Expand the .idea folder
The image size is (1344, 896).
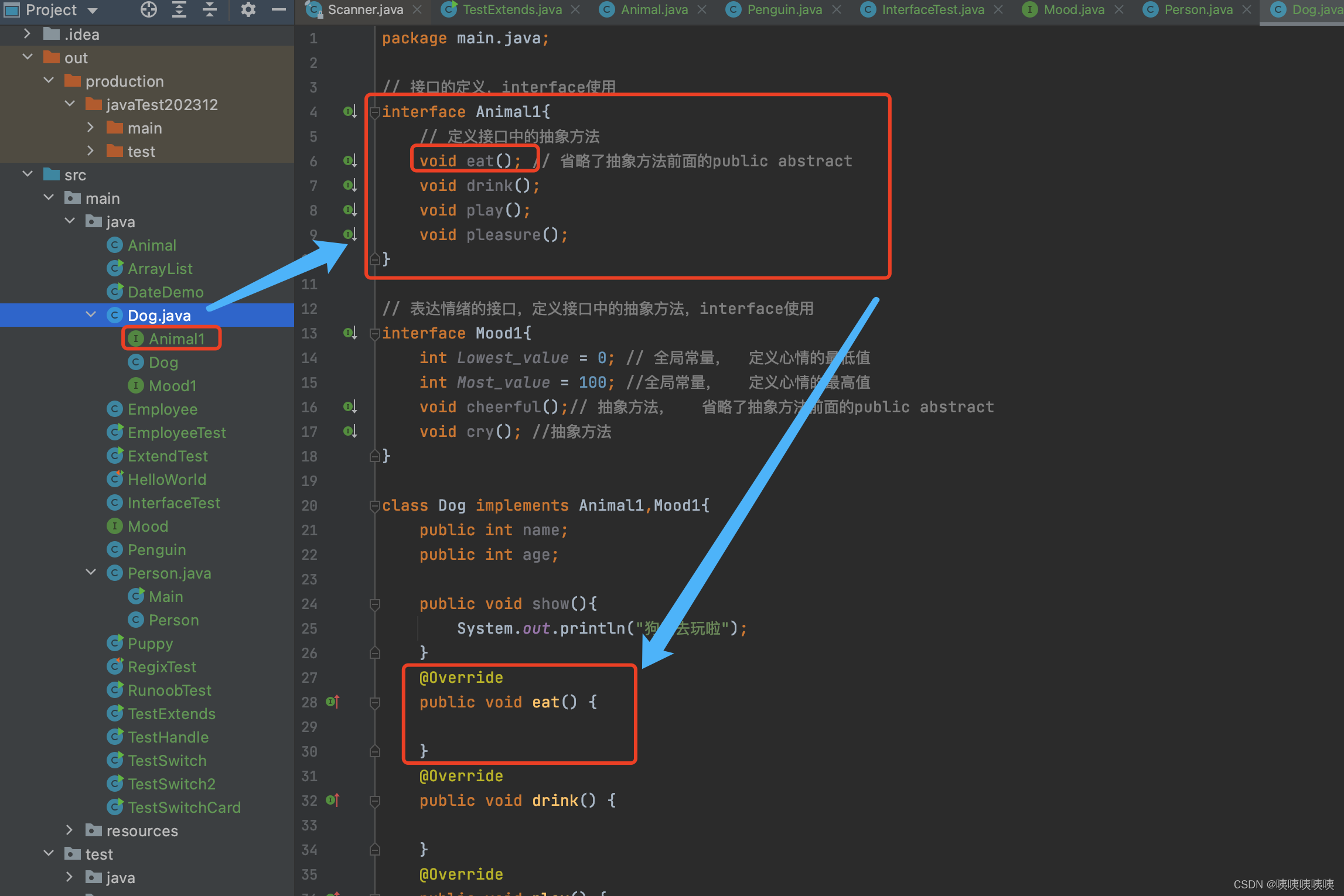[27, 34]
